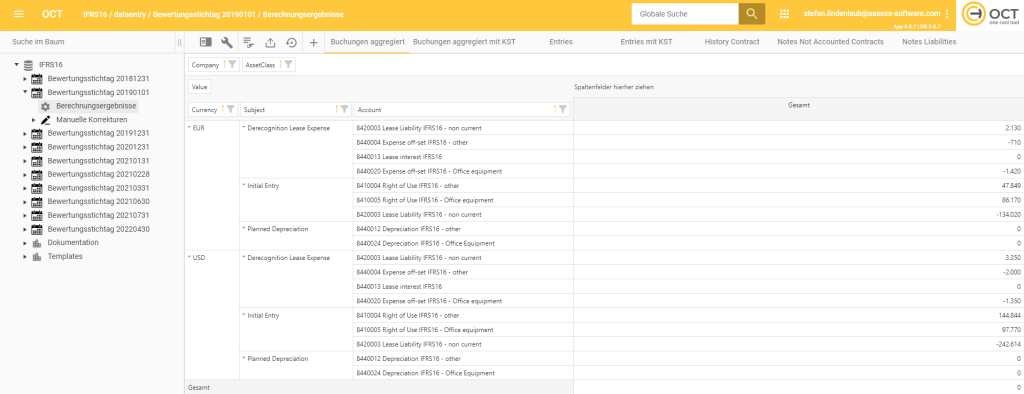Select Bewertungsstichtag 20220430 tree item
The height and width of the screenshot is (394, 1024).
click(x=98, y=229)
